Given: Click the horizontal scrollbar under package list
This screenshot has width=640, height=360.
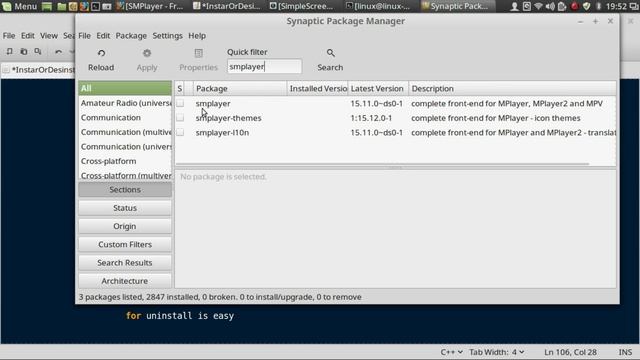Looking at the screenshot, I should pyautogui.click(x=382, y=164).
